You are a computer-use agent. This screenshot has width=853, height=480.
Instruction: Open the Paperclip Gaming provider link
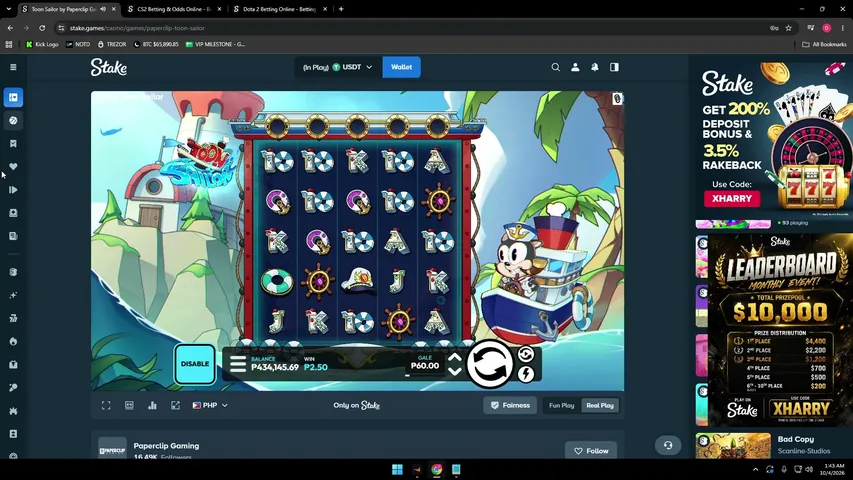coord(166,446)
